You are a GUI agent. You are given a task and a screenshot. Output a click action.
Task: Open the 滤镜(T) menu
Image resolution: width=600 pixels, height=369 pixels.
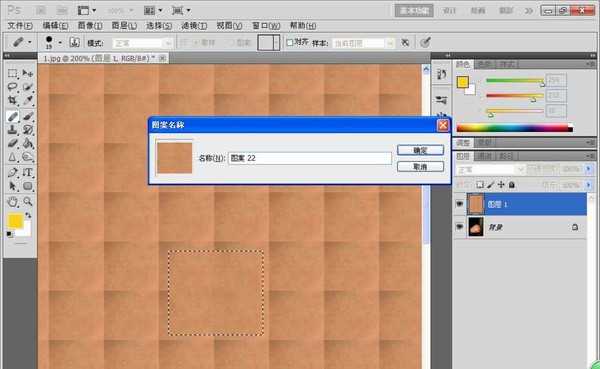[x=194, y=26]
